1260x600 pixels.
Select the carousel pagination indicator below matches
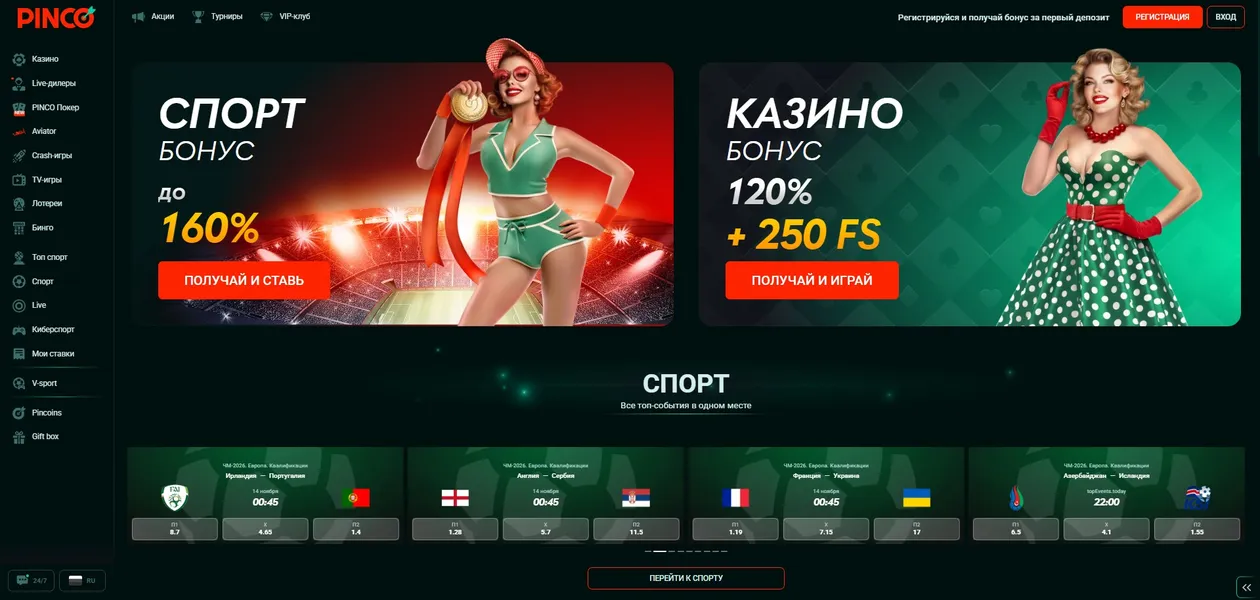point(686,551)
